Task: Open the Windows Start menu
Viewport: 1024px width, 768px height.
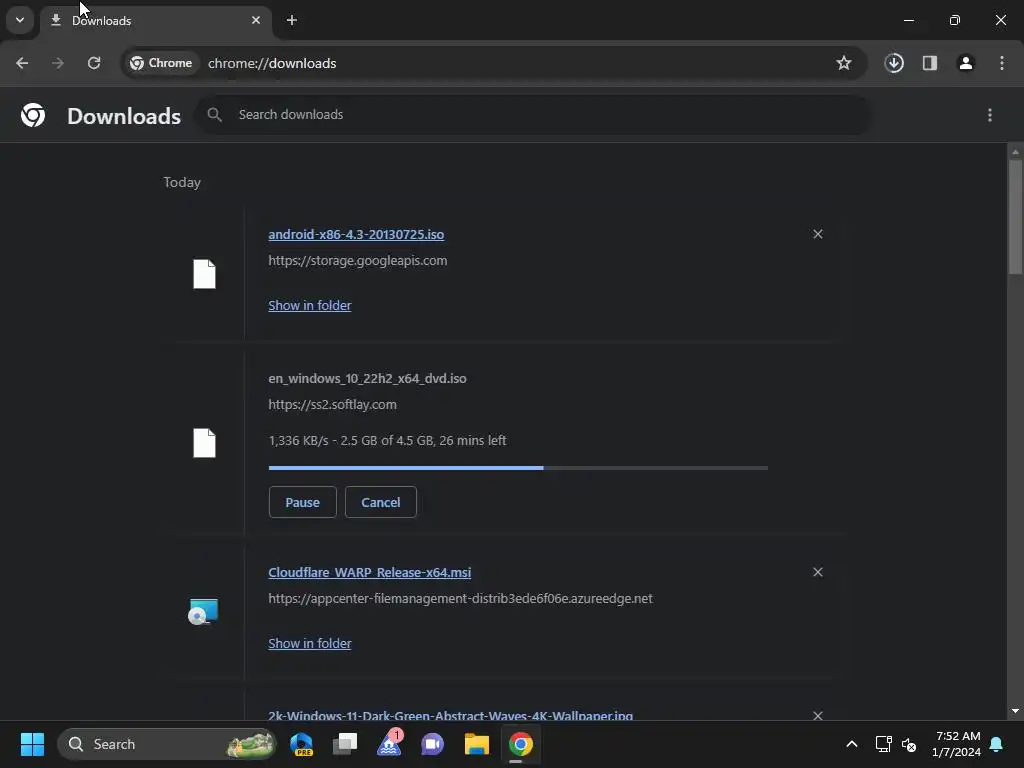Action: point(32,744)
